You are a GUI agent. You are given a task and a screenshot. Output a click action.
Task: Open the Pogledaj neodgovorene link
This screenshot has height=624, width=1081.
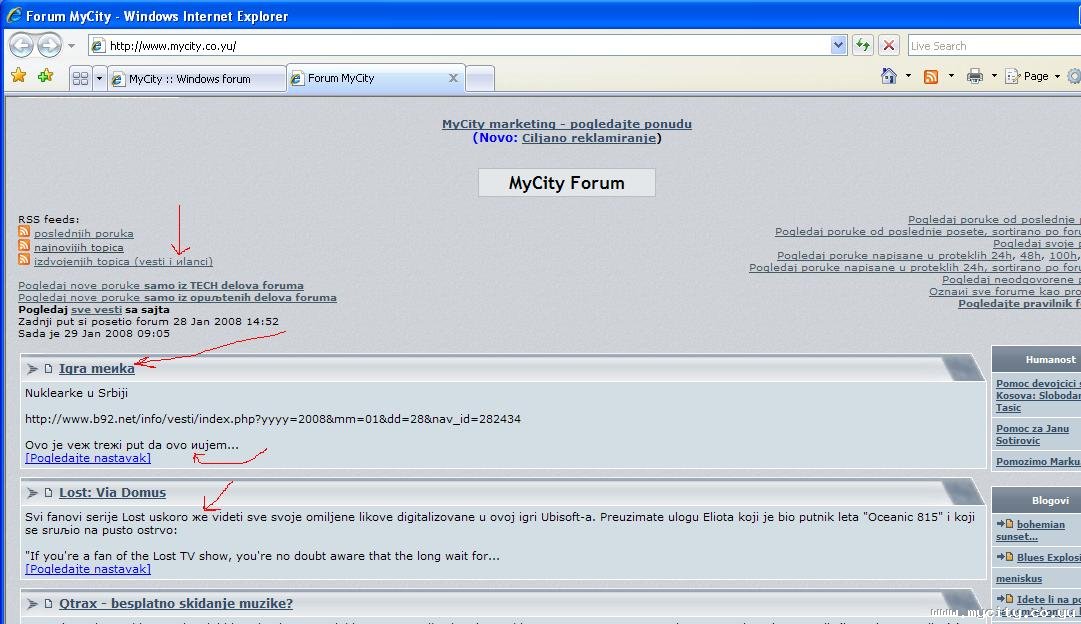1011,279
